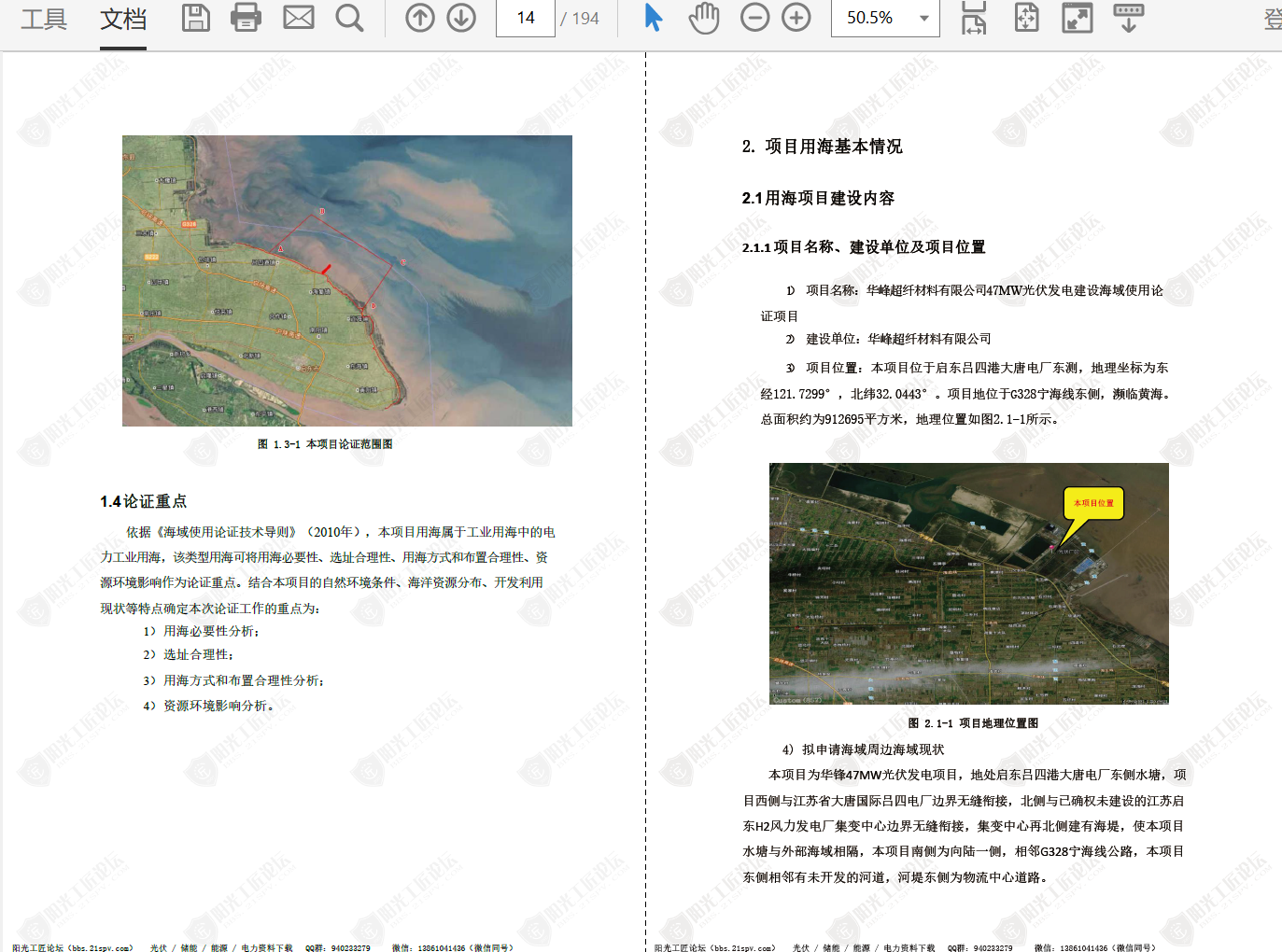Click the heading 1.4论证重点
The width and height of the screenshot is (1282, 952).
[144, 501]
